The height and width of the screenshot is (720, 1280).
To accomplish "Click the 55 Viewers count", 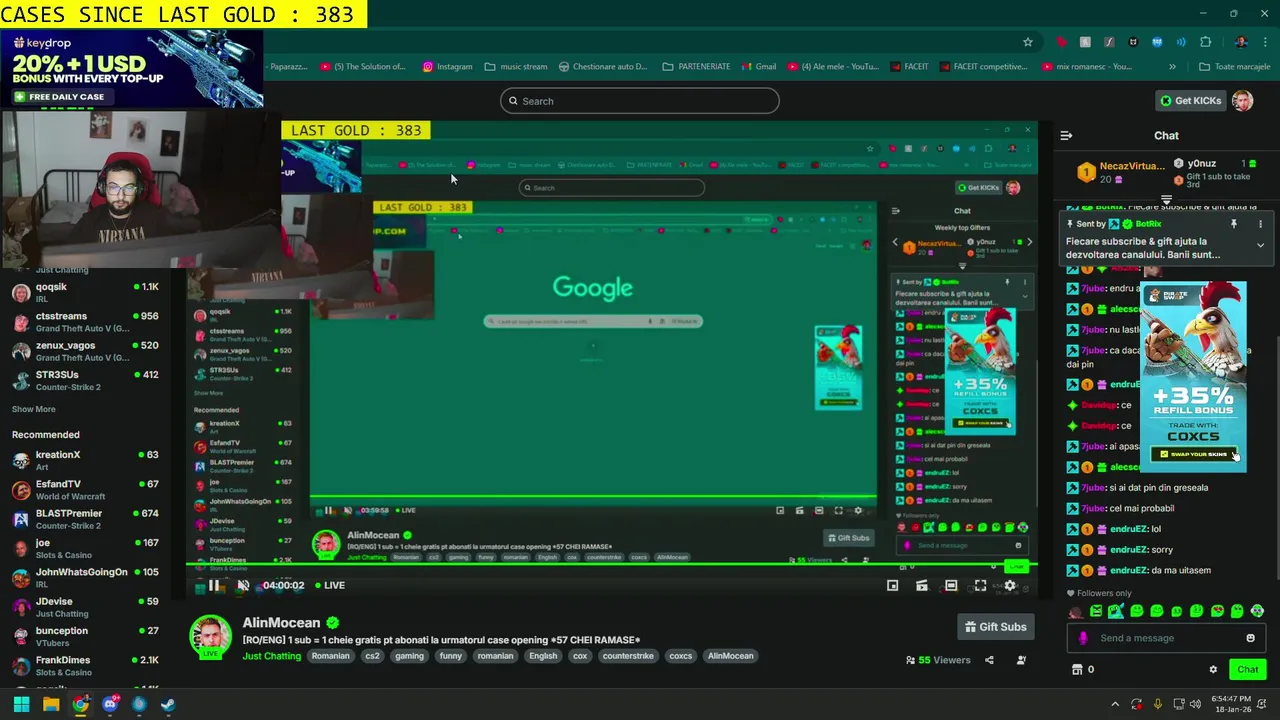I will pos(938,660).
